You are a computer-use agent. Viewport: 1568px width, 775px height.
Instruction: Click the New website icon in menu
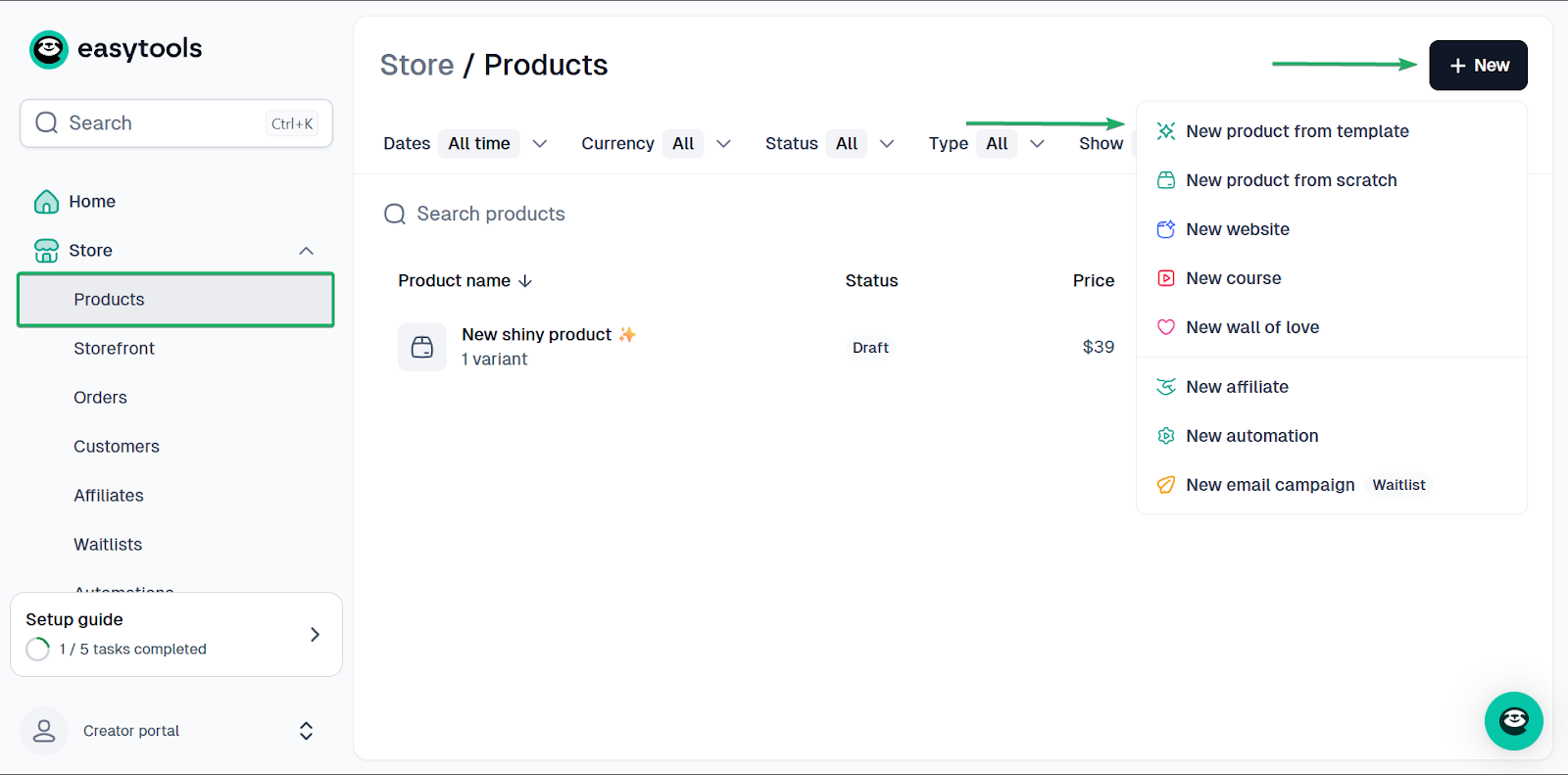(x=1166, y=229)
